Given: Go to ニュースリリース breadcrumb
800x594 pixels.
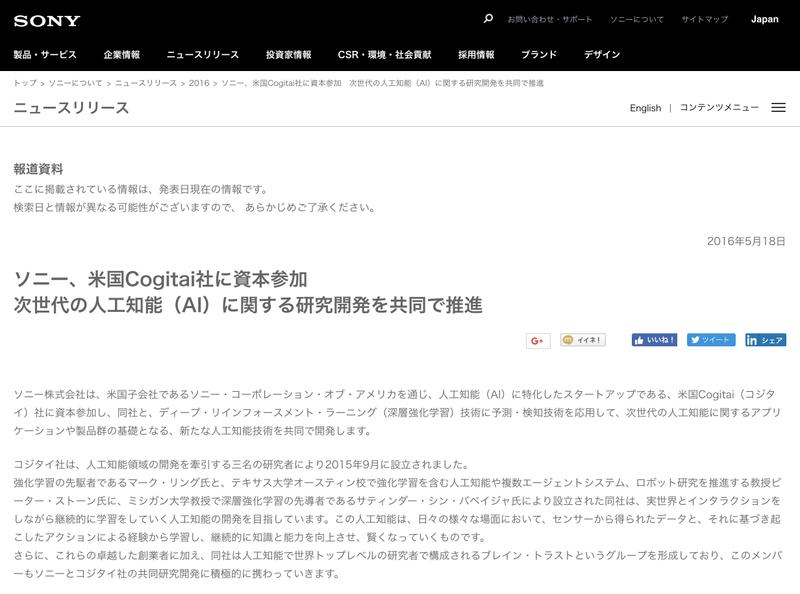Looking at the screenshot, I should click(146, 83).
